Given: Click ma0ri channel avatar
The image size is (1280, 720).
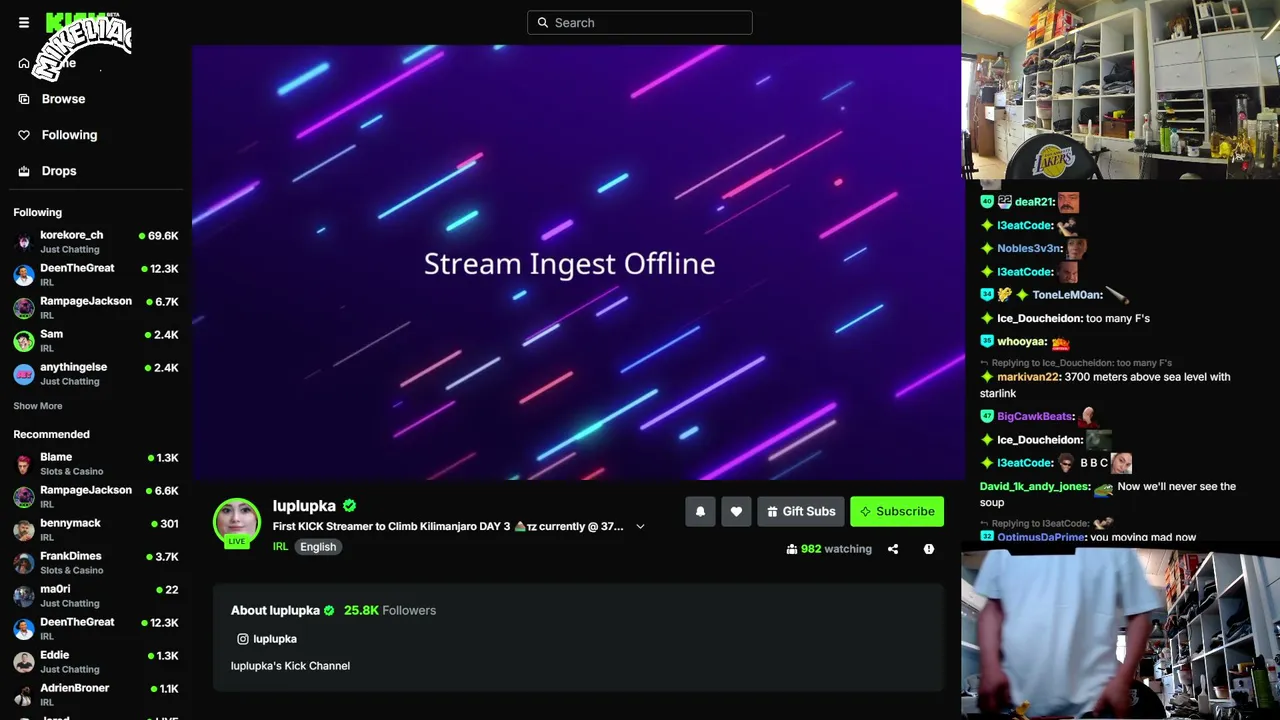Looking at the screenshot, I should [x=24, y=596].
